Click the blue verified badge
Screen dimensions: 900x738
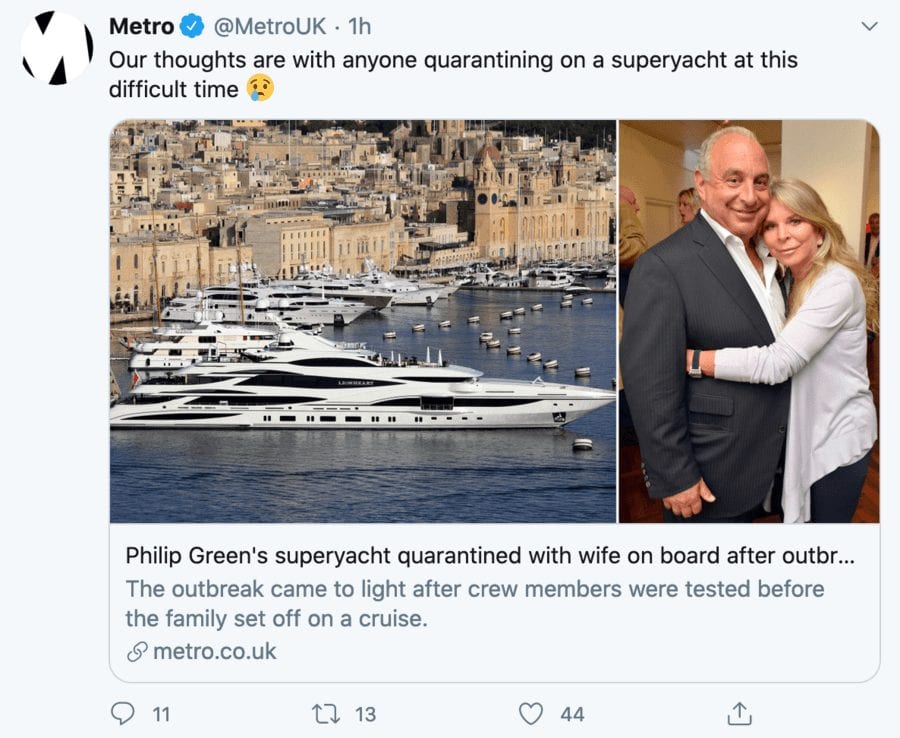pyautogui.click(x=192, y=27)
